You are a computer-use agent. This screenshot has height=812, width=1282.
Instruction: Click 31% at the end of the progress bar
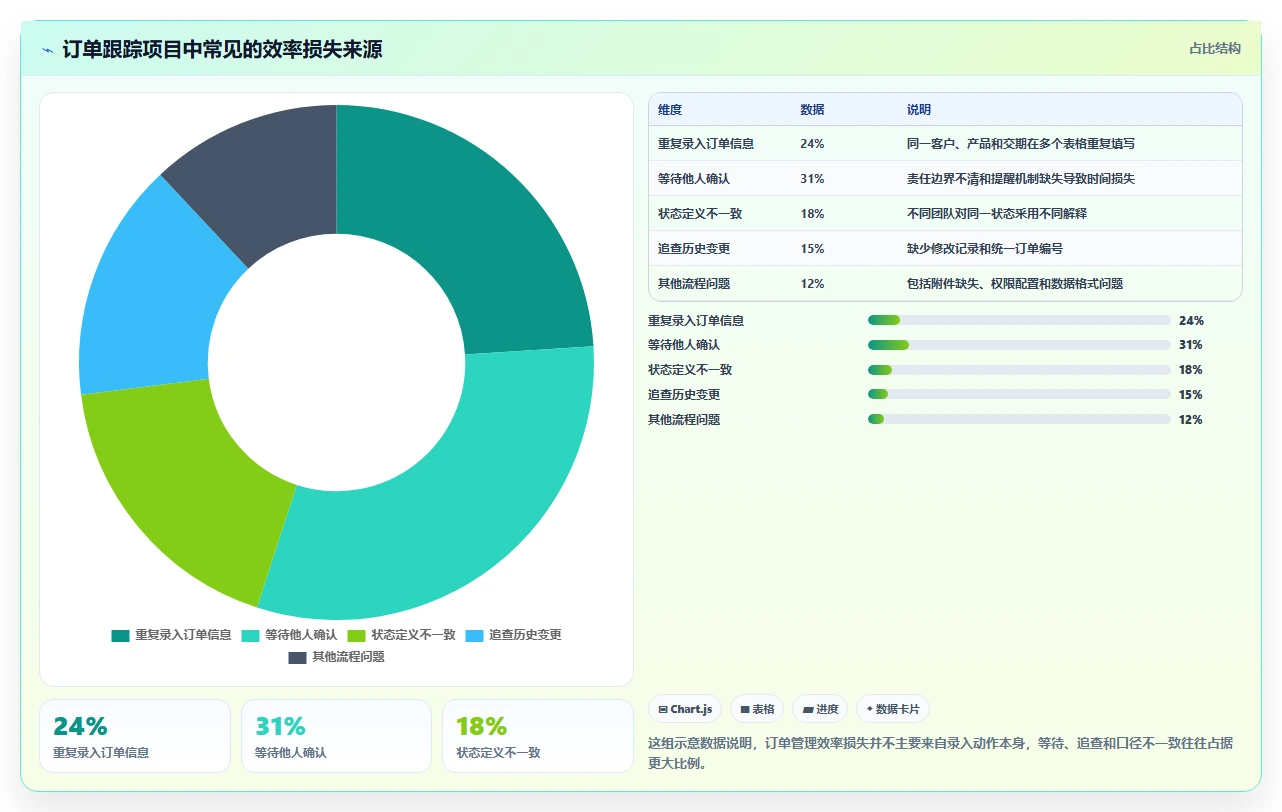[1191, 345]
